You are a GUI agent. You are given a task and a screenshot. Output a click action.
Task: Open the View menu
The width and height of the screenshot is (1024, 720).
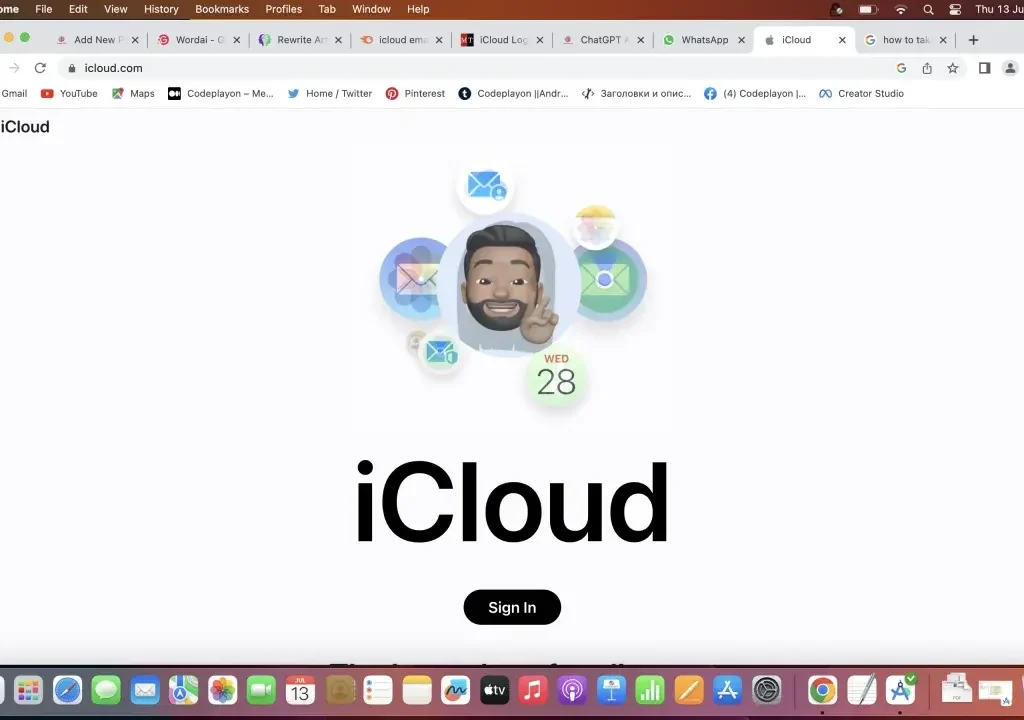click(116, 9)
